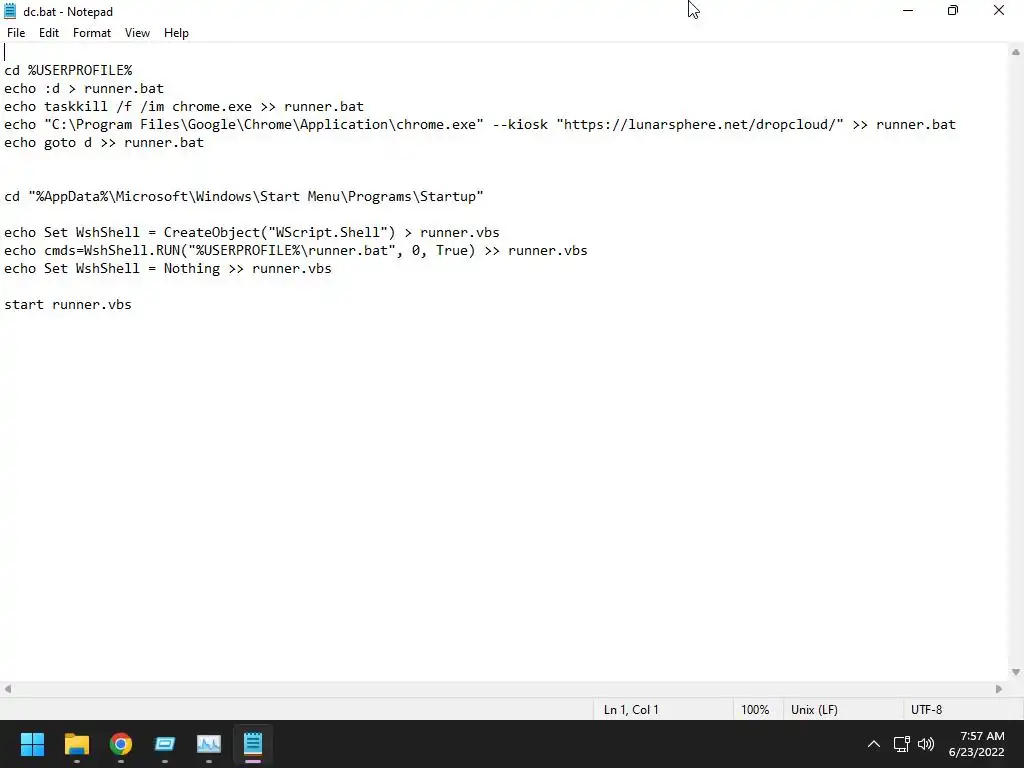This screenshot has height=768, width=1024.
Task: Open the Format menu
Action: [91, 33]
